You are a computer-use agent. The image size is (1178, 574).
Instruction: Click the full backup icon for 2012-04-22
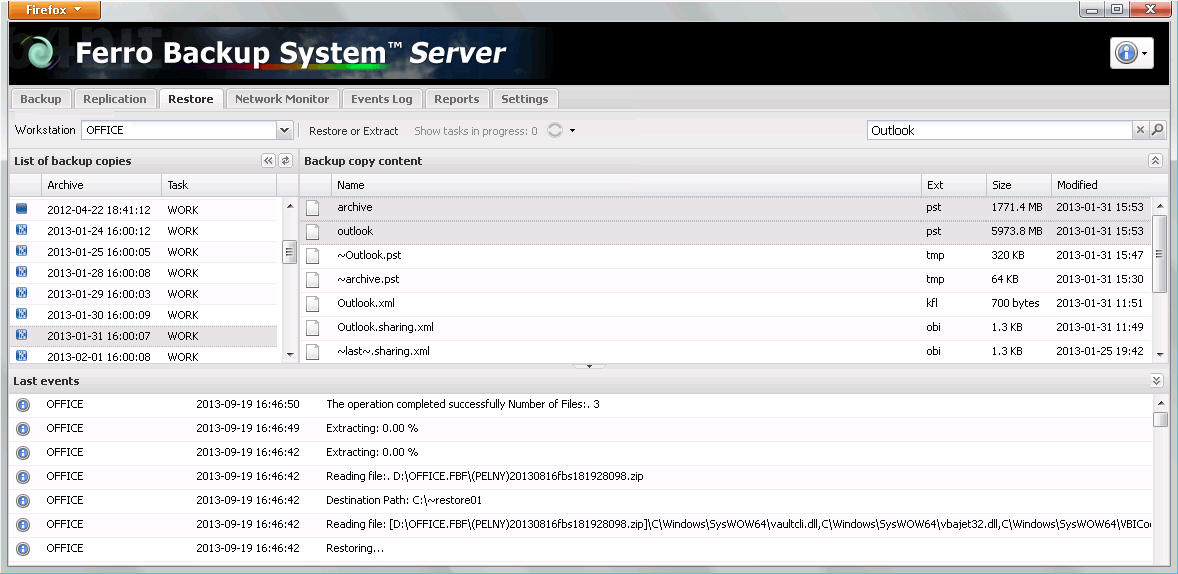point(22,209)
